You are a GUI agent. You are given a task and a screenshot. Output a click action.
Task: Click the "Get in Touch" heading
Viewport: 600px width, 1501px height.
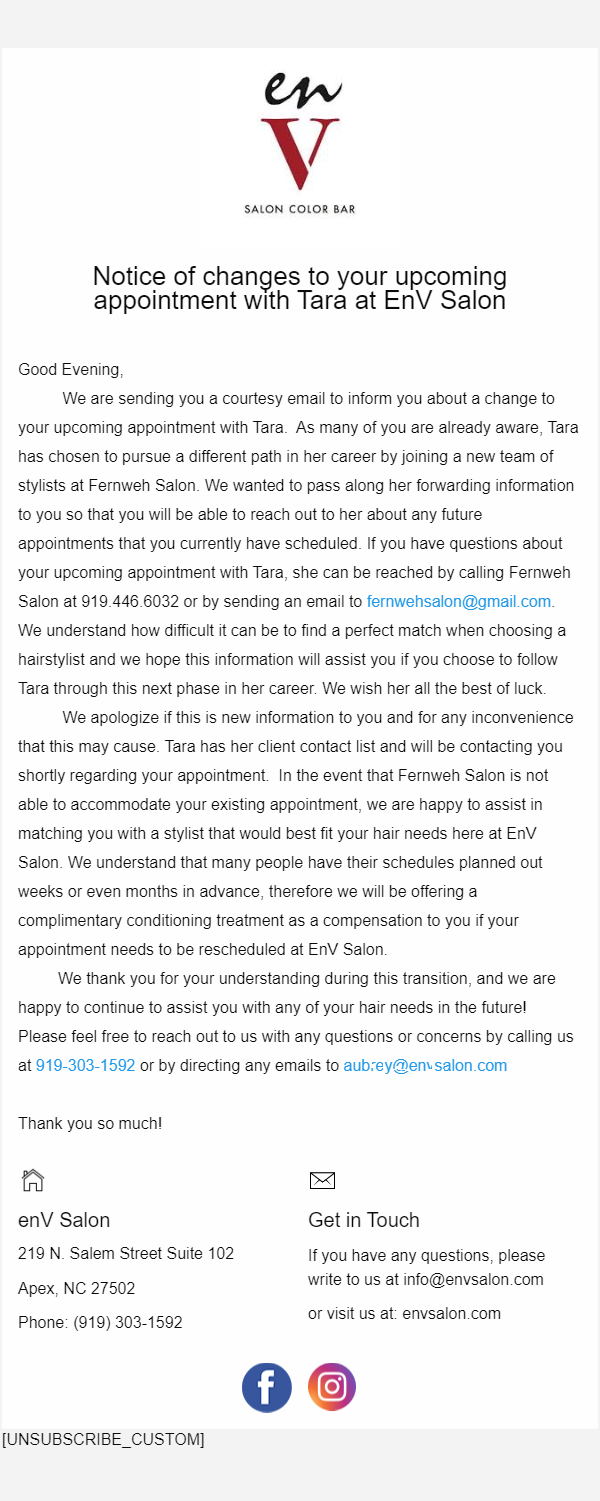(x=364, y=1220)
